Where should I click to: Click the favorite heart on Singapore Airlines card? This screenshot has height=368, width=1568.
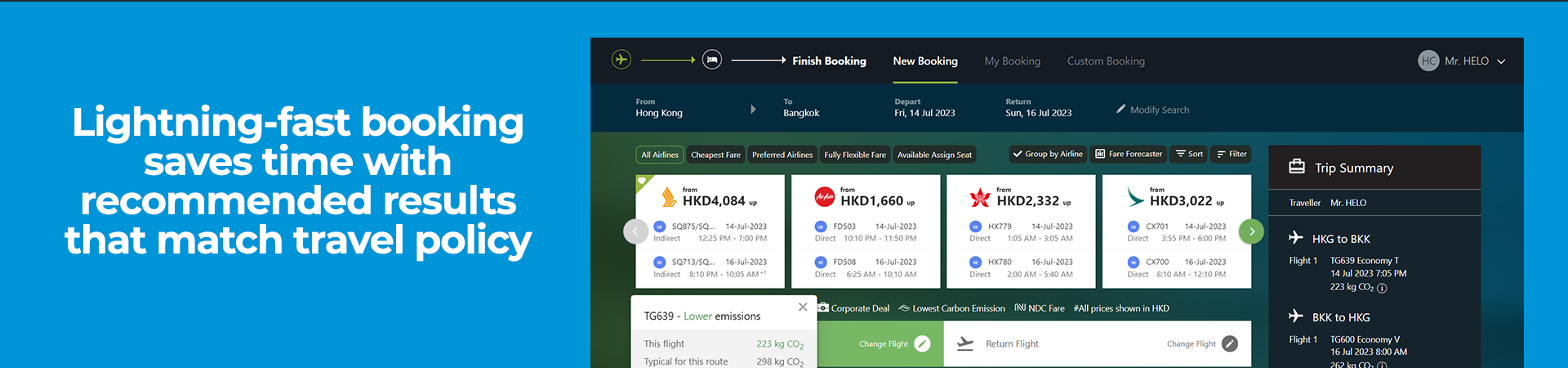pyautogui.click(x=642, y=181)
